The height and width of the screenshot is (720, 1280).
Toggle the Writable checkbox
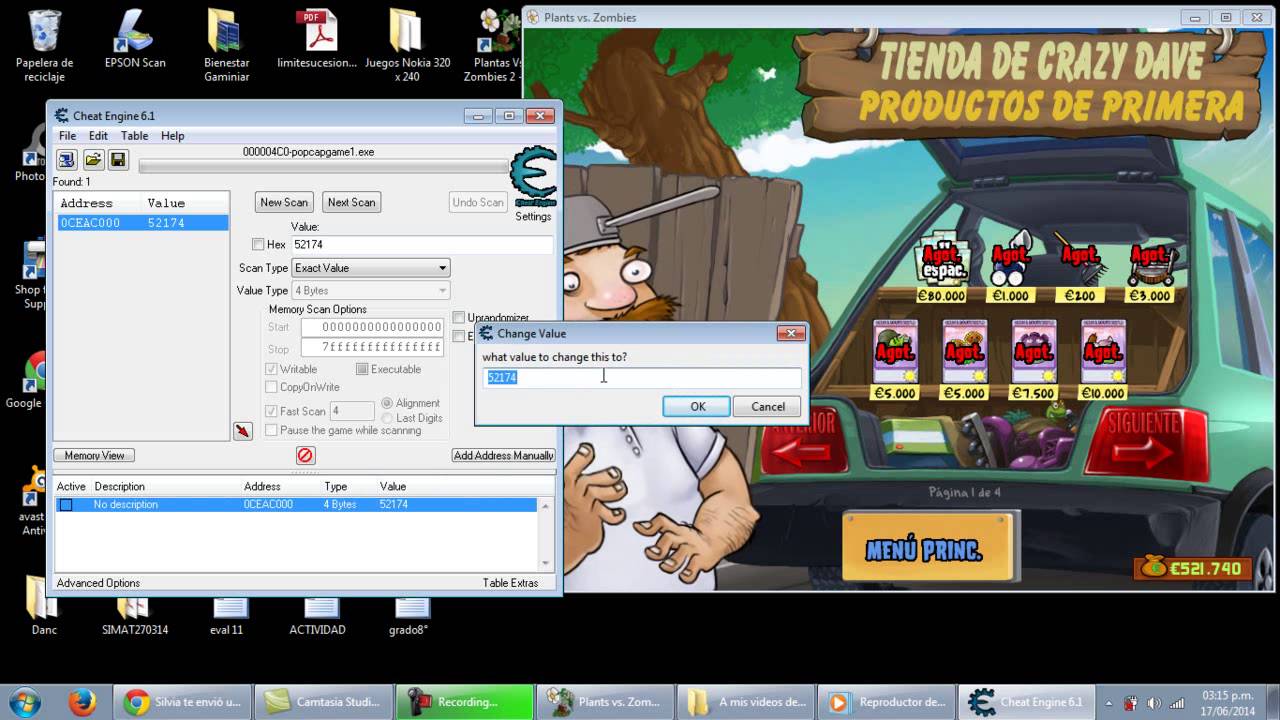tap(271, 369)
